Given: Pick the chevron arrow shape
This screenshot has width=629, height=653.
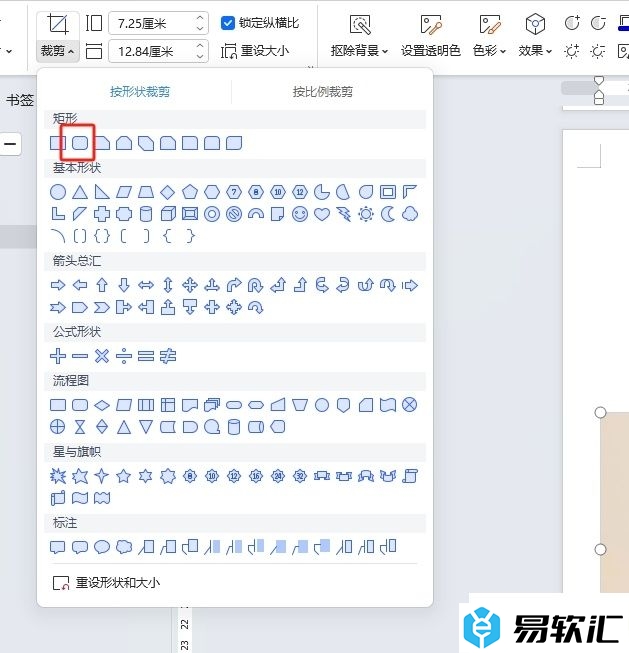Looking at the screenshot, I should (102, 308).
